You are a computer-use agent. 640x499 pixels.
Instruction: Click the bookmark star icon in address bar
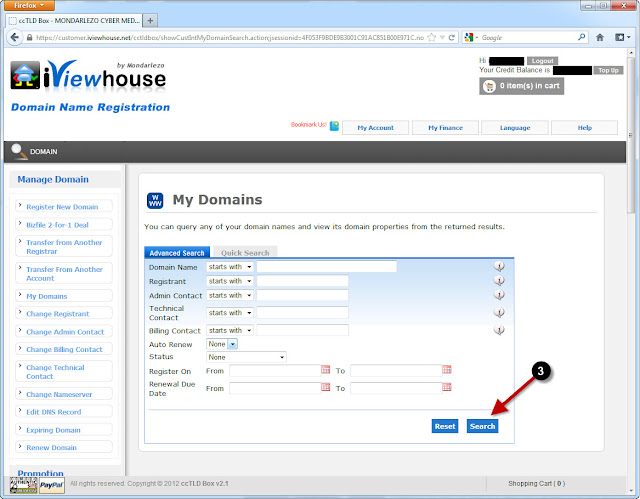(431, 38)
